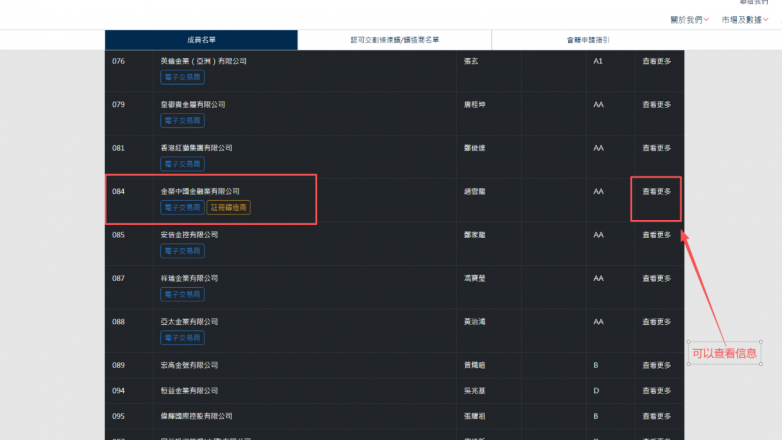Click member number 089
Image resolution: width=782 pixels, height=440 pixels.
click(118, 365)
